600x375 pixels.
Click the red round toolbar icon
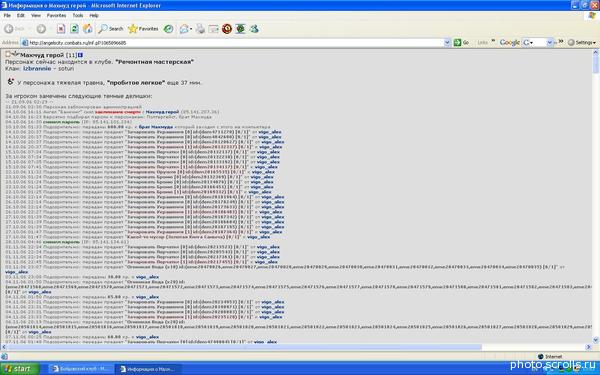pos(227,29)
